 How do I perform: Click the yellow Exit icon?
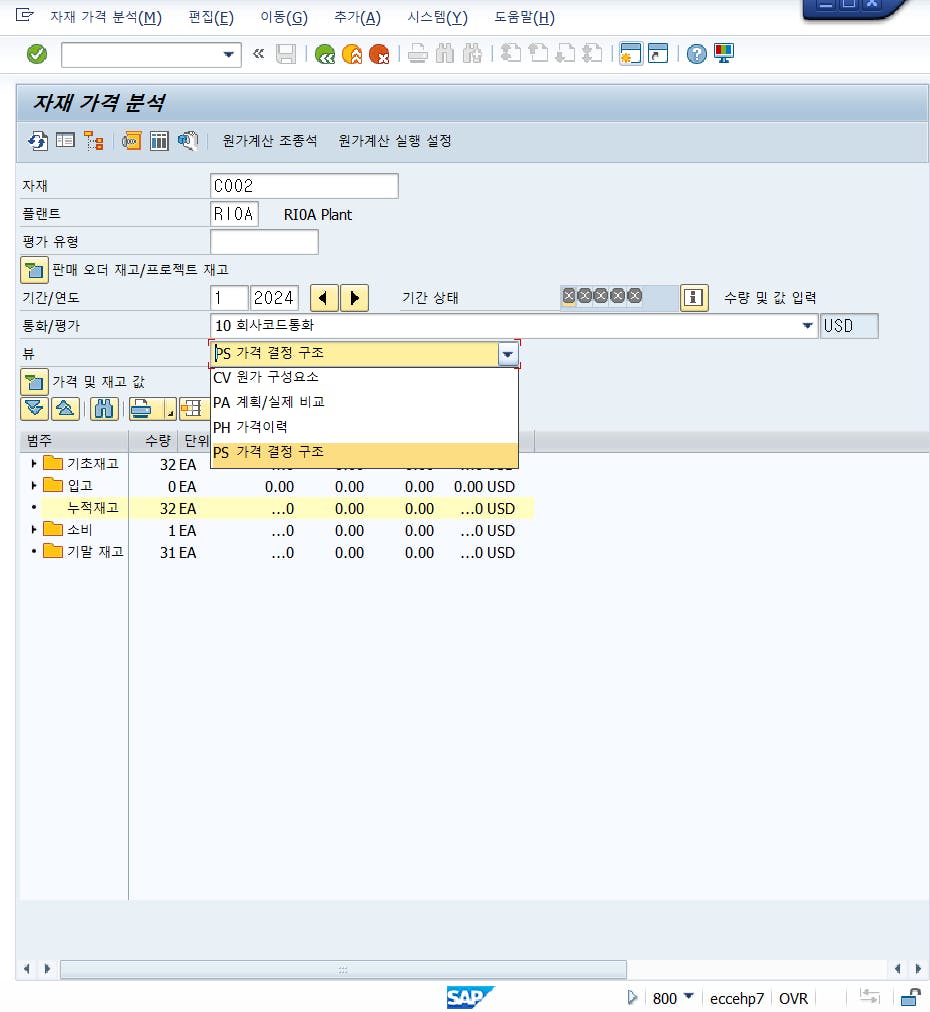[352, 54]
